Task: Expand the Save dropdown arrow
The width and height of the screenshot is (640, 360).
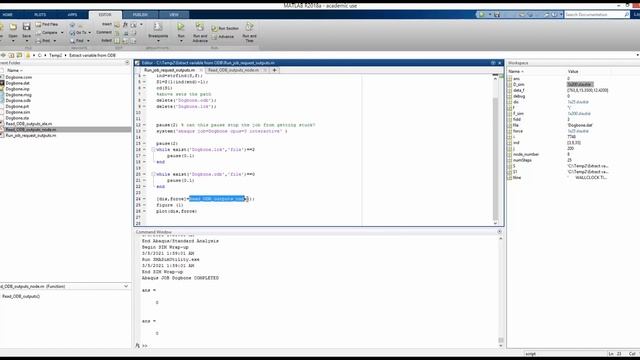Action: tap(27, 41)
